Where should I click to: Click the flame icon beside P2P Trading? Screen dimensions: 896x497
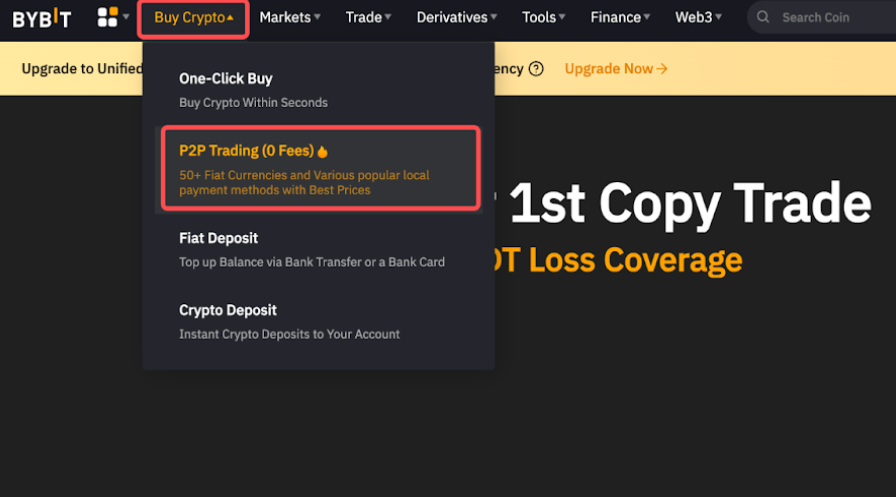(323, 151)
